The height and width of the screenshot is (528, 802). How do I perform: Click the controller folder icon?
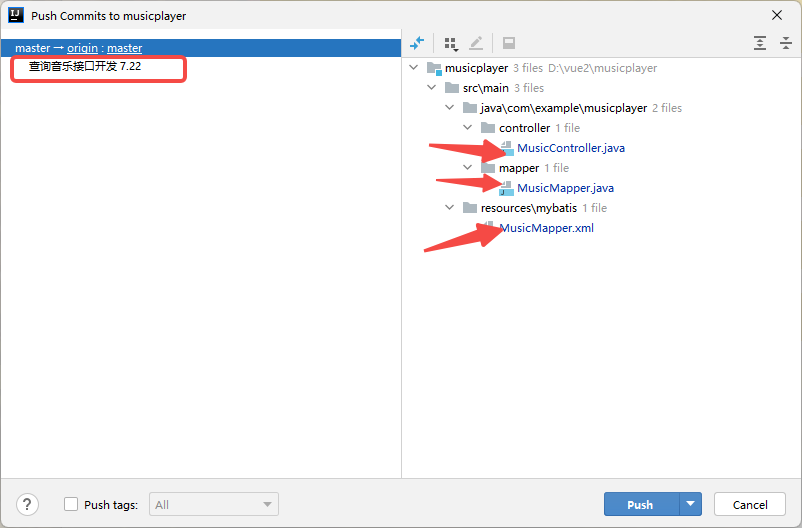point(488,127)
